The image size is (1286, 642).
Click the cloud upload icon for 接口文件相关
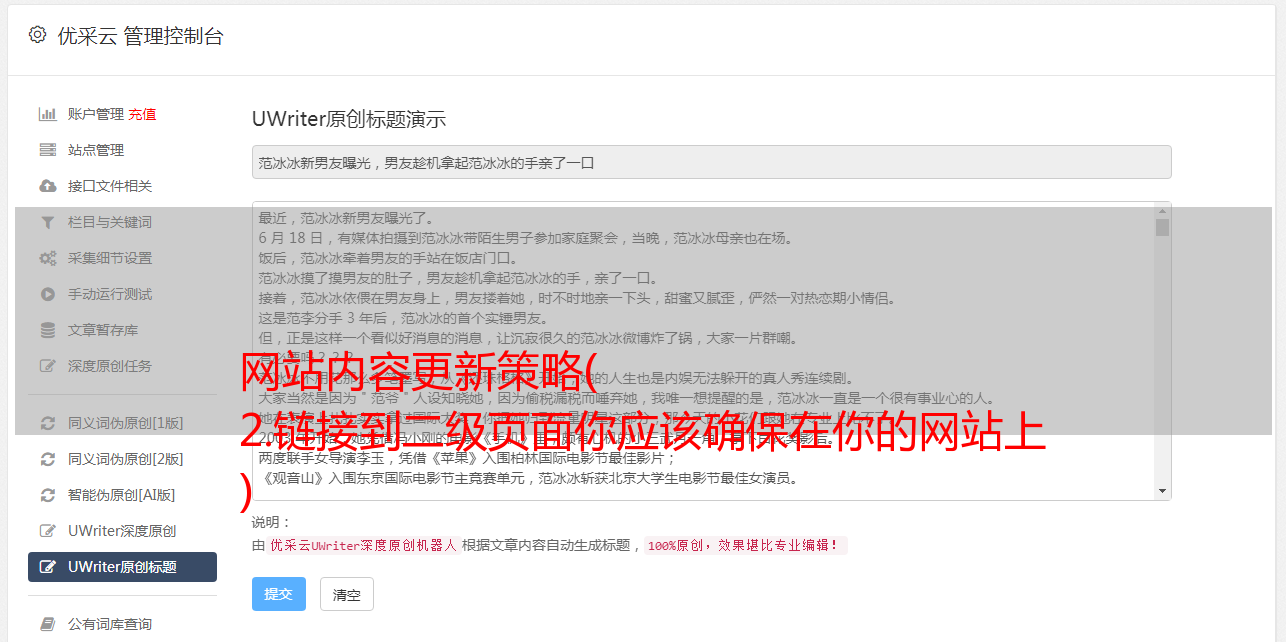click(47, 186)
